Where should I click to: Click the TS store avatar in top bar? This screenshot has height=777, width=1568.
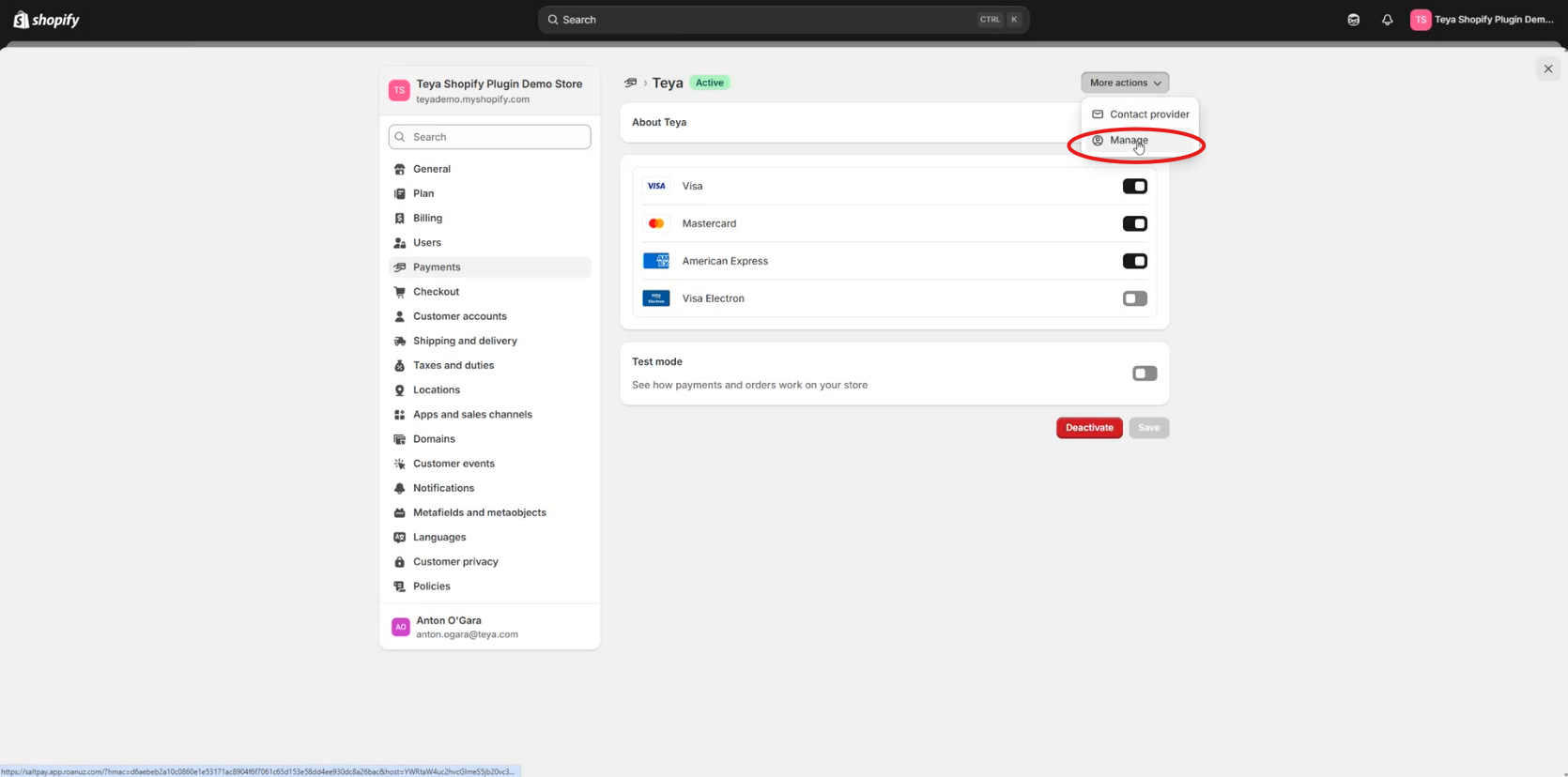[x=1421, y=20]
